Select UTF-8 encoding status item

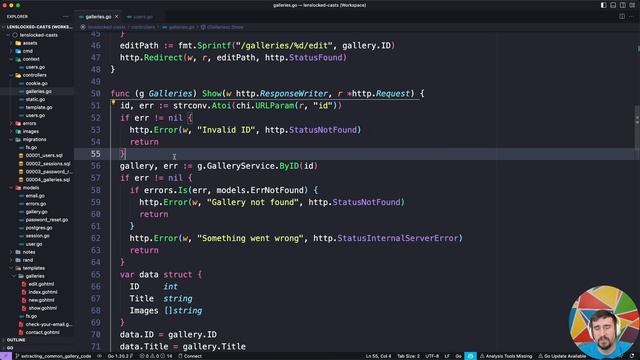432,356
